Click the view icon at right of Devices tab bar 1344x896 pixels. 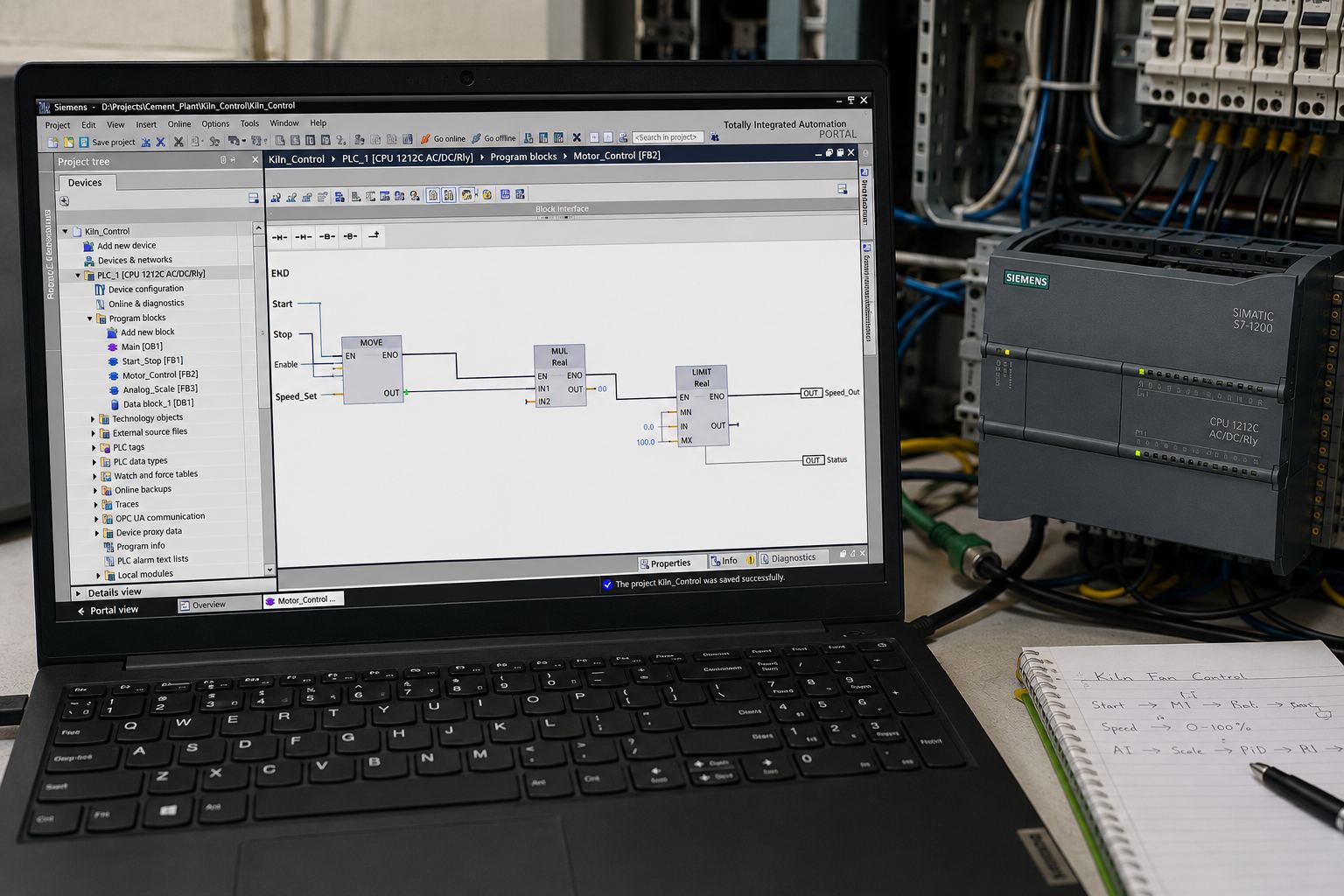[x=253, y=199]
